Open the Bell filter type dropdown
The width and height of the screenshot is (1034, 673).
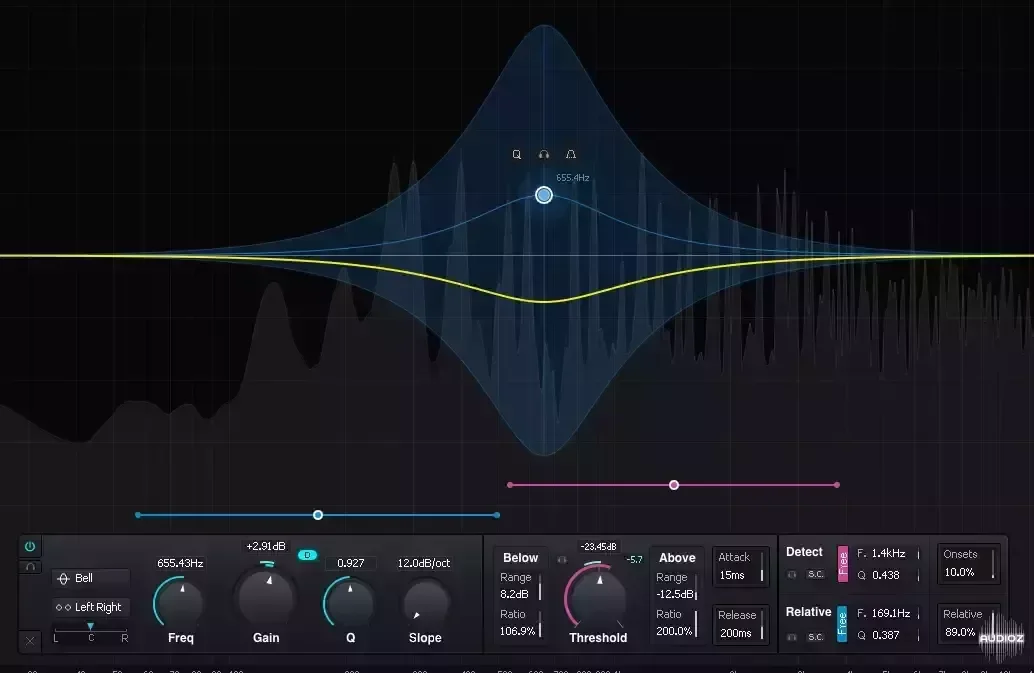91,578
